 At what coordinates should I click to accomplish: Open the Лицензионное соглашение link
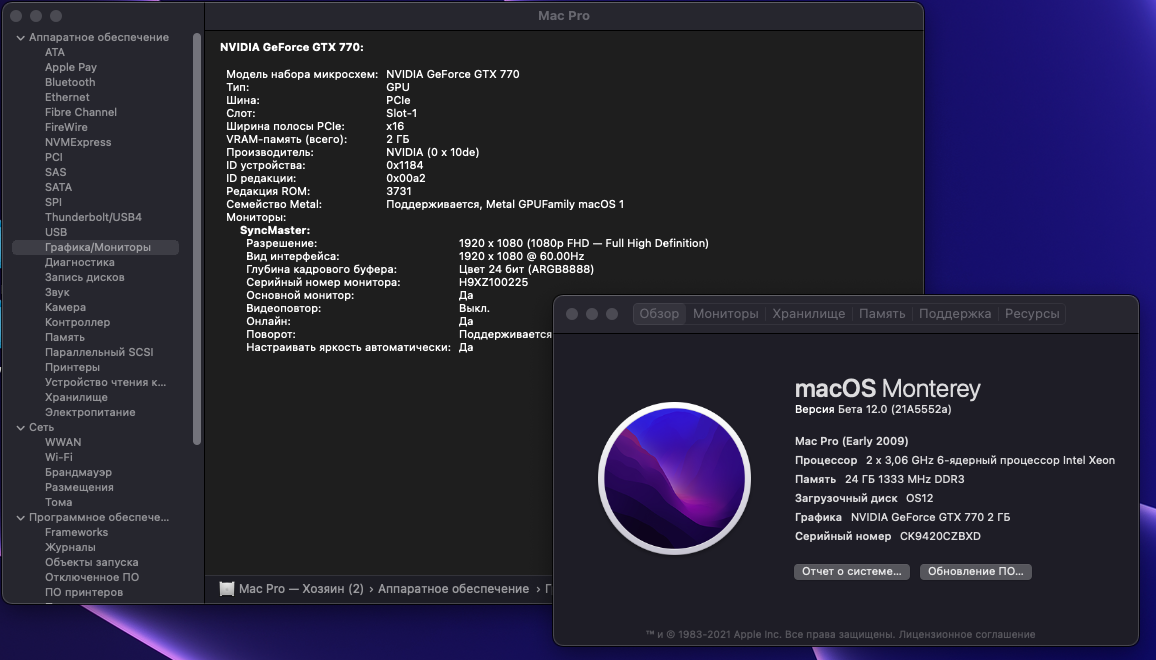967,634
